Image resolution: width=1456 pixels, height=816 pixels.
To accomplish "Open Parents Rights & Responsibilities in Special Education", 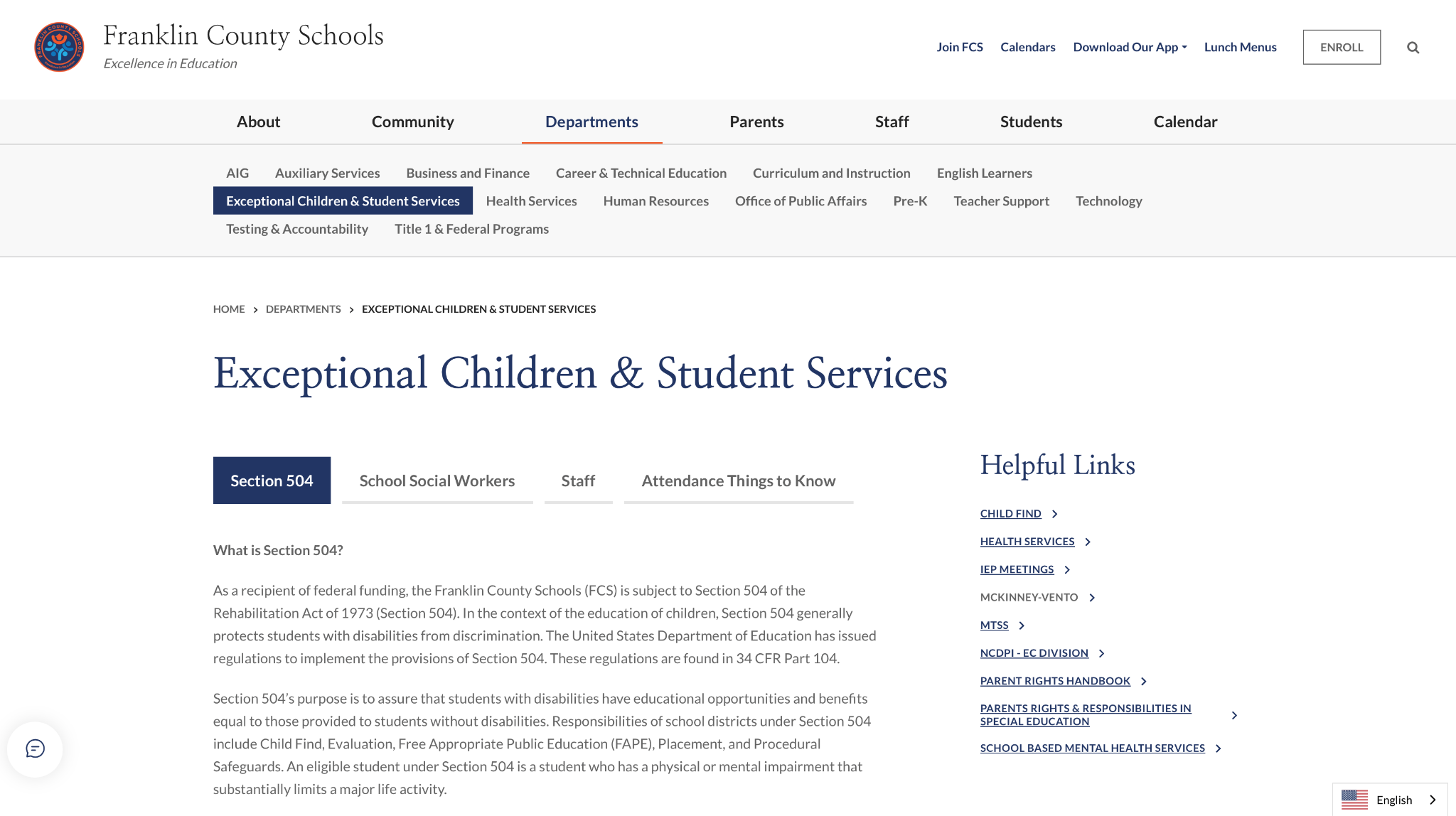I will [x=1086, y=715].
